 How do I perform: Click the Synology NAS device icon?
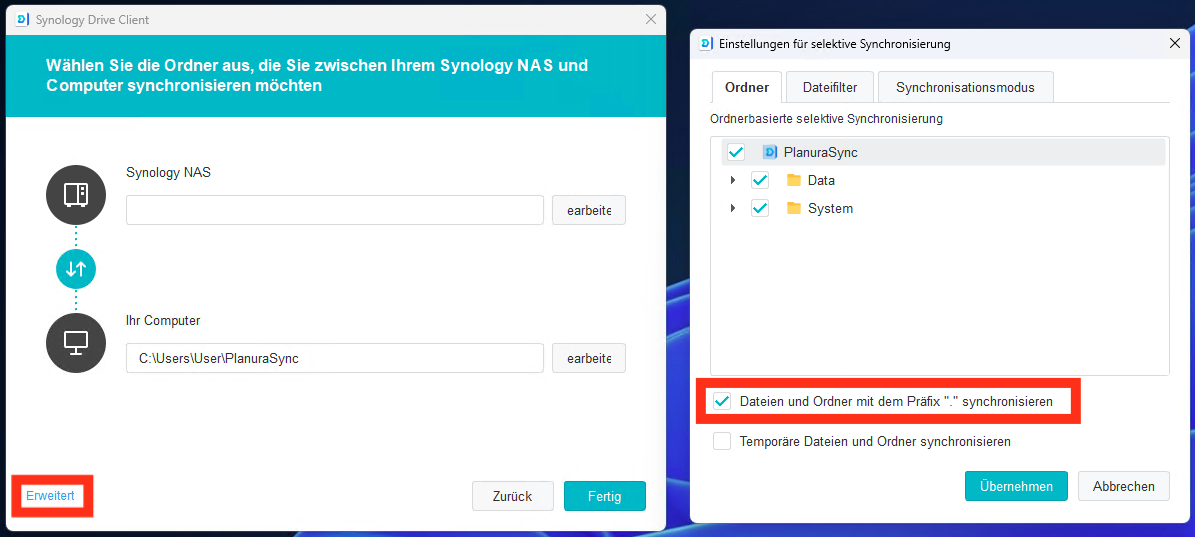pos(76,195)
